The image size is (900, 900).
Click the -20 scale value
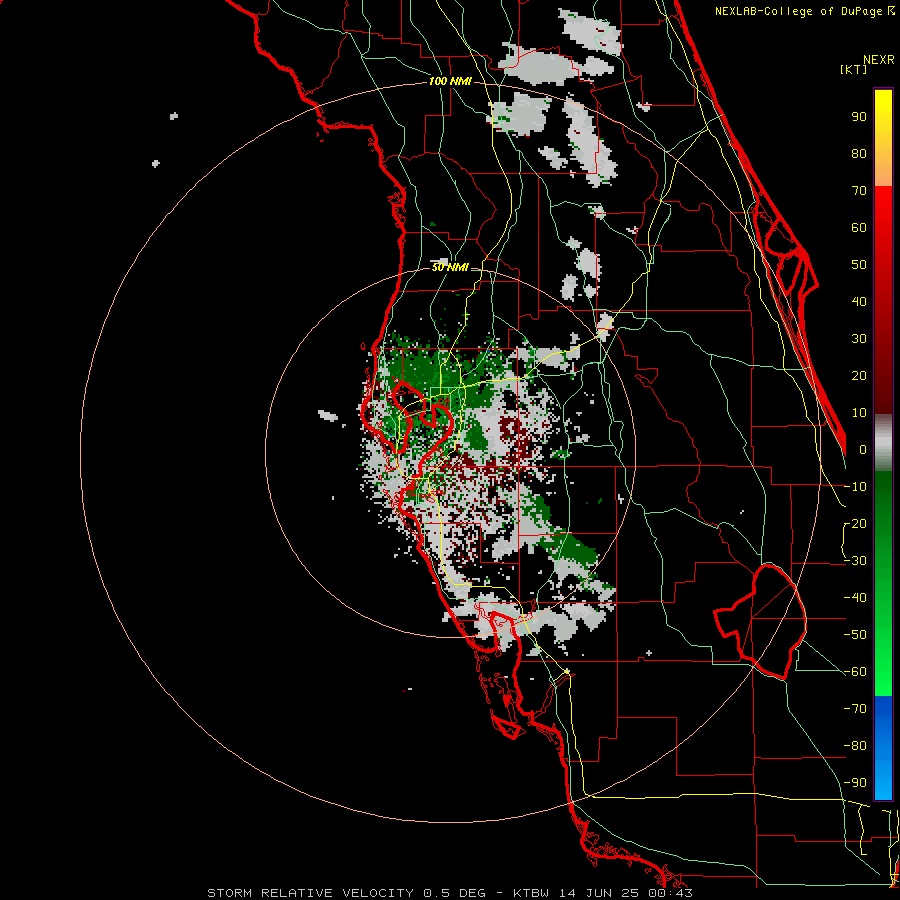click(x=855, y=523)
